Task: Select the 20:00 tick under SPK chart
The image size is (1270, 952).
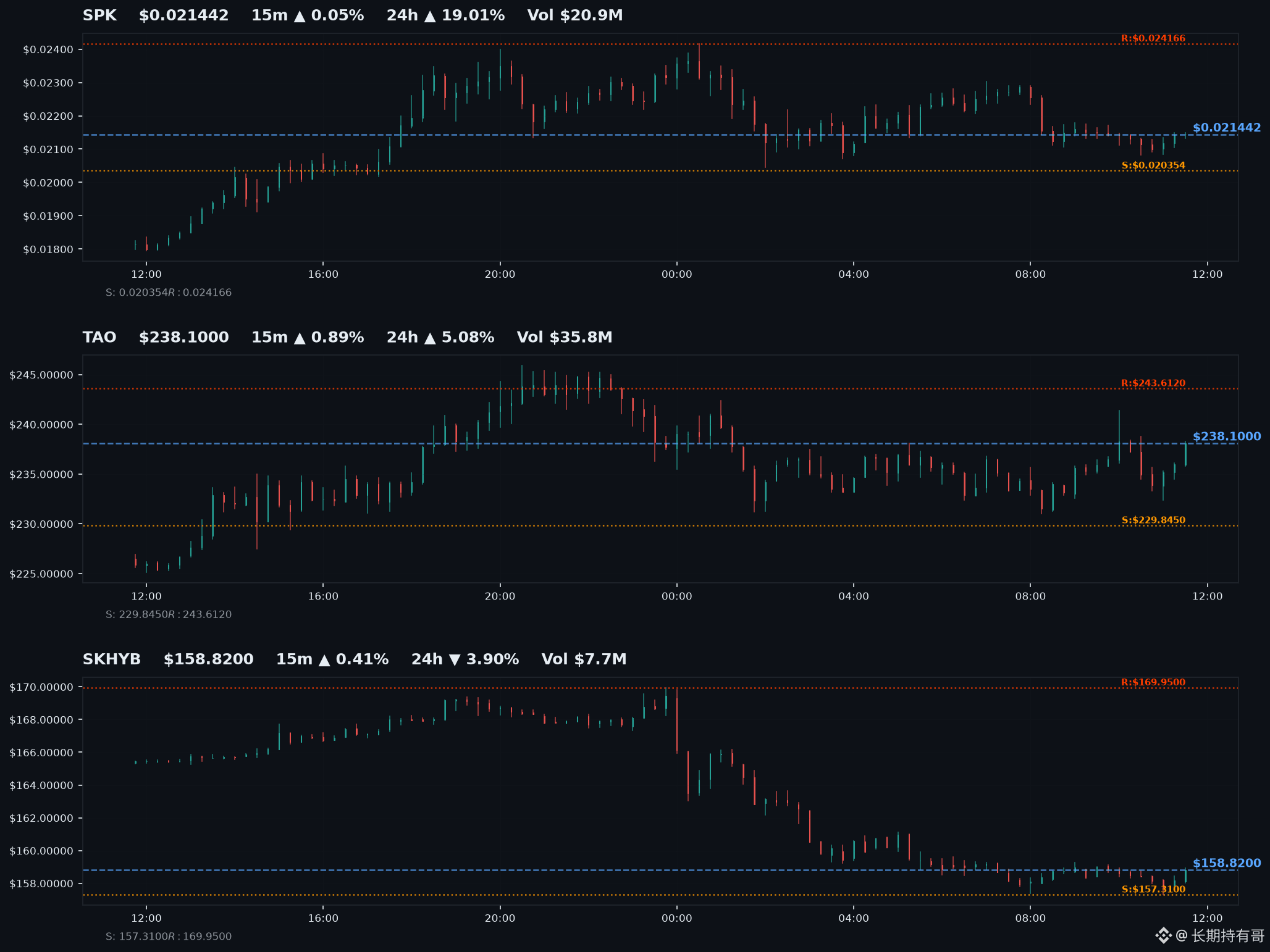Action: tap(500, 274)
